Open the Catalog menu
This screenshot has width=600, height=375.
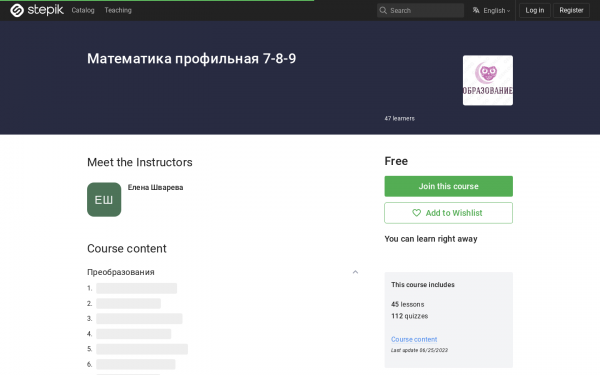(x=83, y=10)
